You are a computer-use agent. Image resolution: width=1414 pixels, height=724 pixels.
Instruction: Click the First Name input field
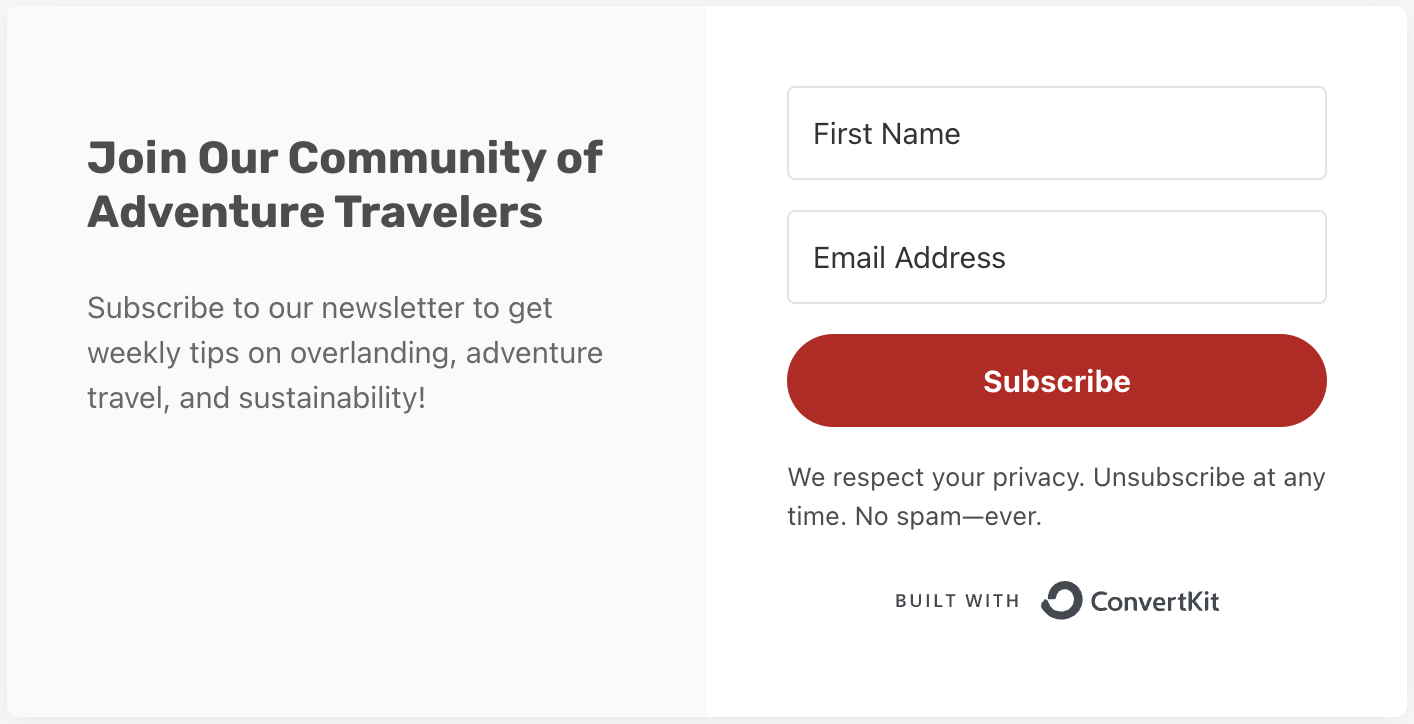pyautogui.click(x=1057, y=133)
